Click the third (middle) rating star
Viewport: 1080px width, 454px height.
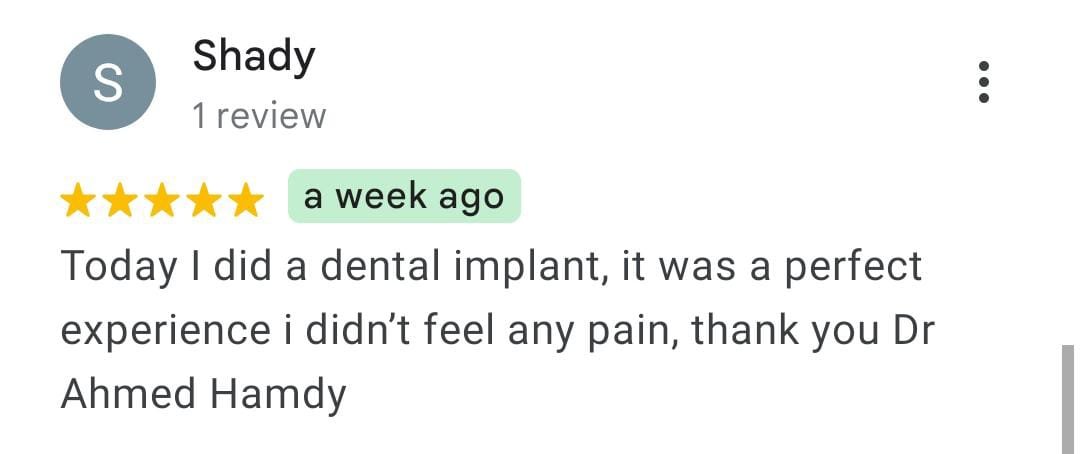pyautogui.click(x=162, y=201)
